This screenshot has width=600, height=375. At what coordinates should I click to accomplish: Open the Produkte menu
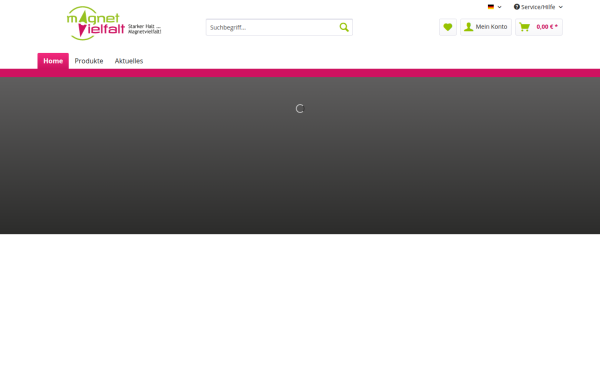pyautogui.click(x=89, y=61)
